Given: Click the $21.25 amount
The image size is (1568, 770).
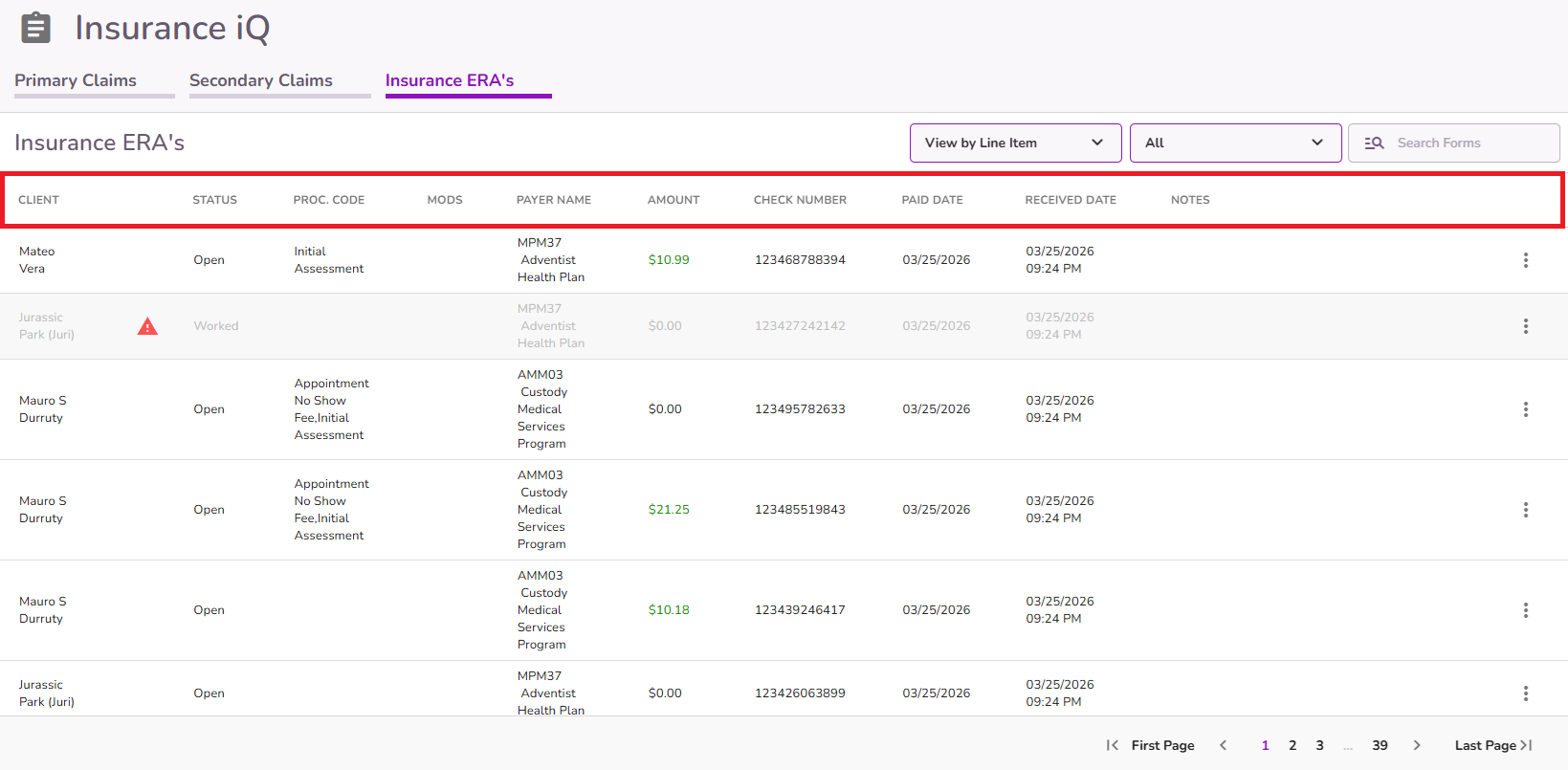Looking at the screenshot, I should (x=669, y=510).
